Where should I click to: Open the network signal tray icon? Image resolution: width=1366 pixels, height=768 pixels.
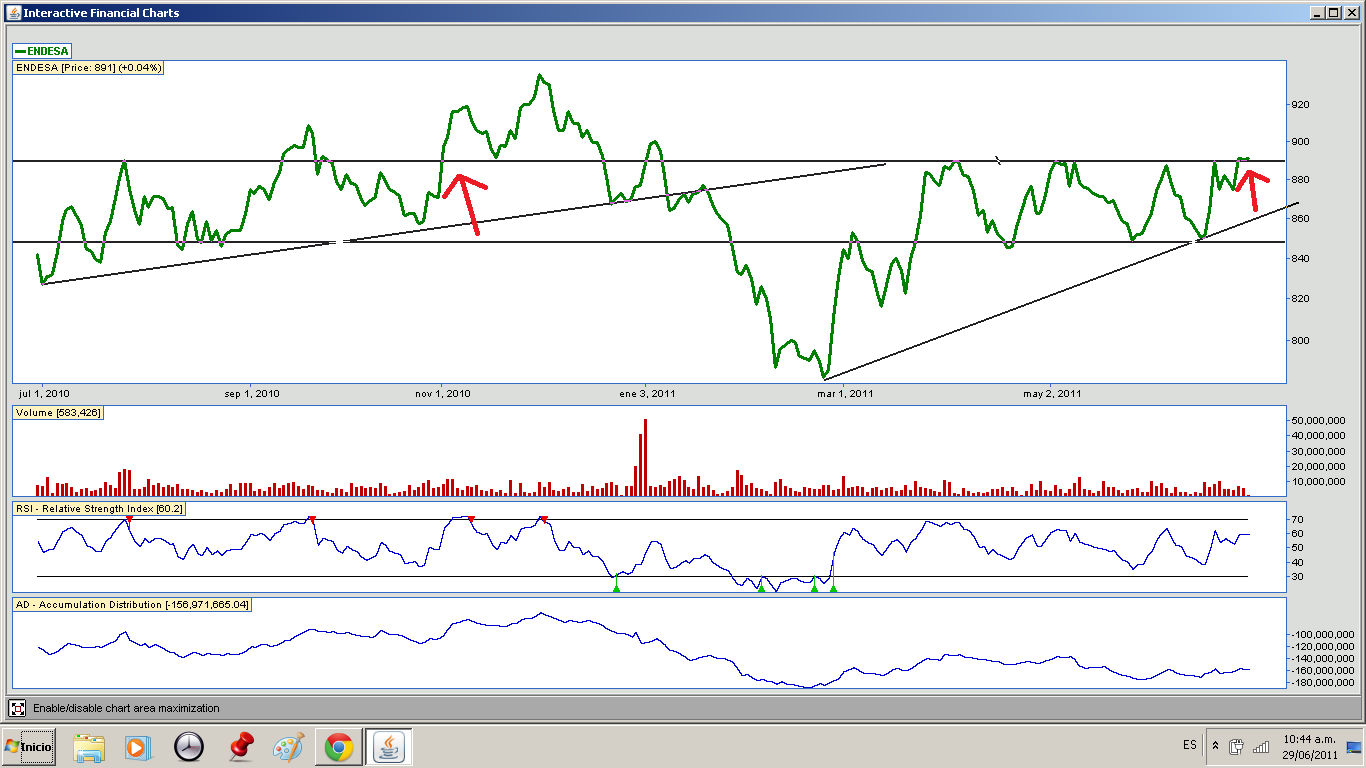1261,746
